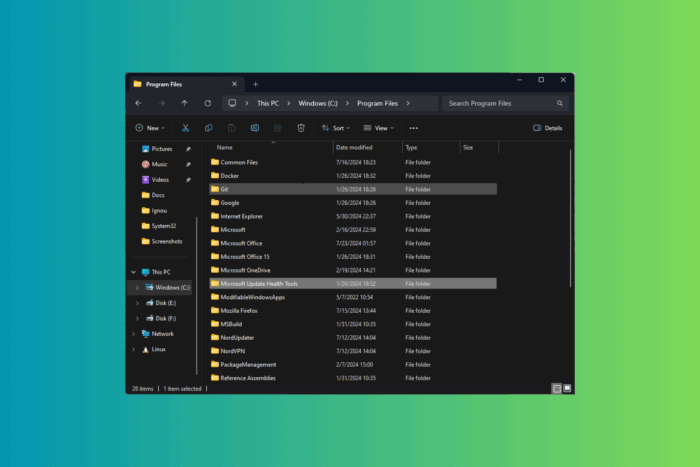
Task: Select the Program Files tab
Action: (186, 84)
